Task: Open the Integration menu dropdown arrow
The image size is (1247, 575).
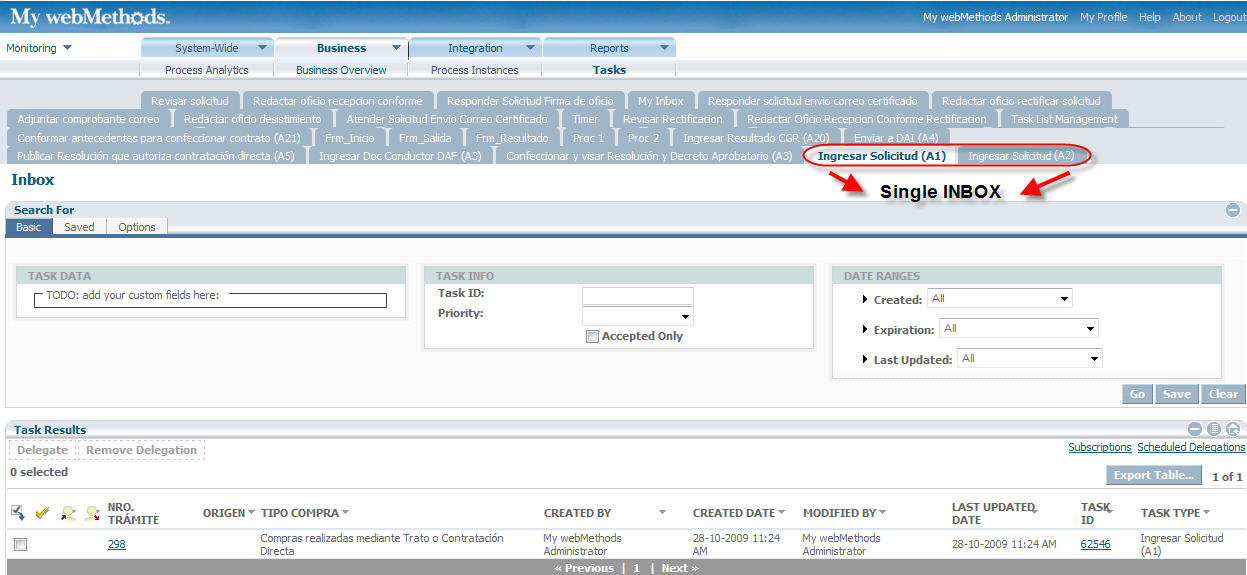Action: pyautogui.click(x=529, y=48)
